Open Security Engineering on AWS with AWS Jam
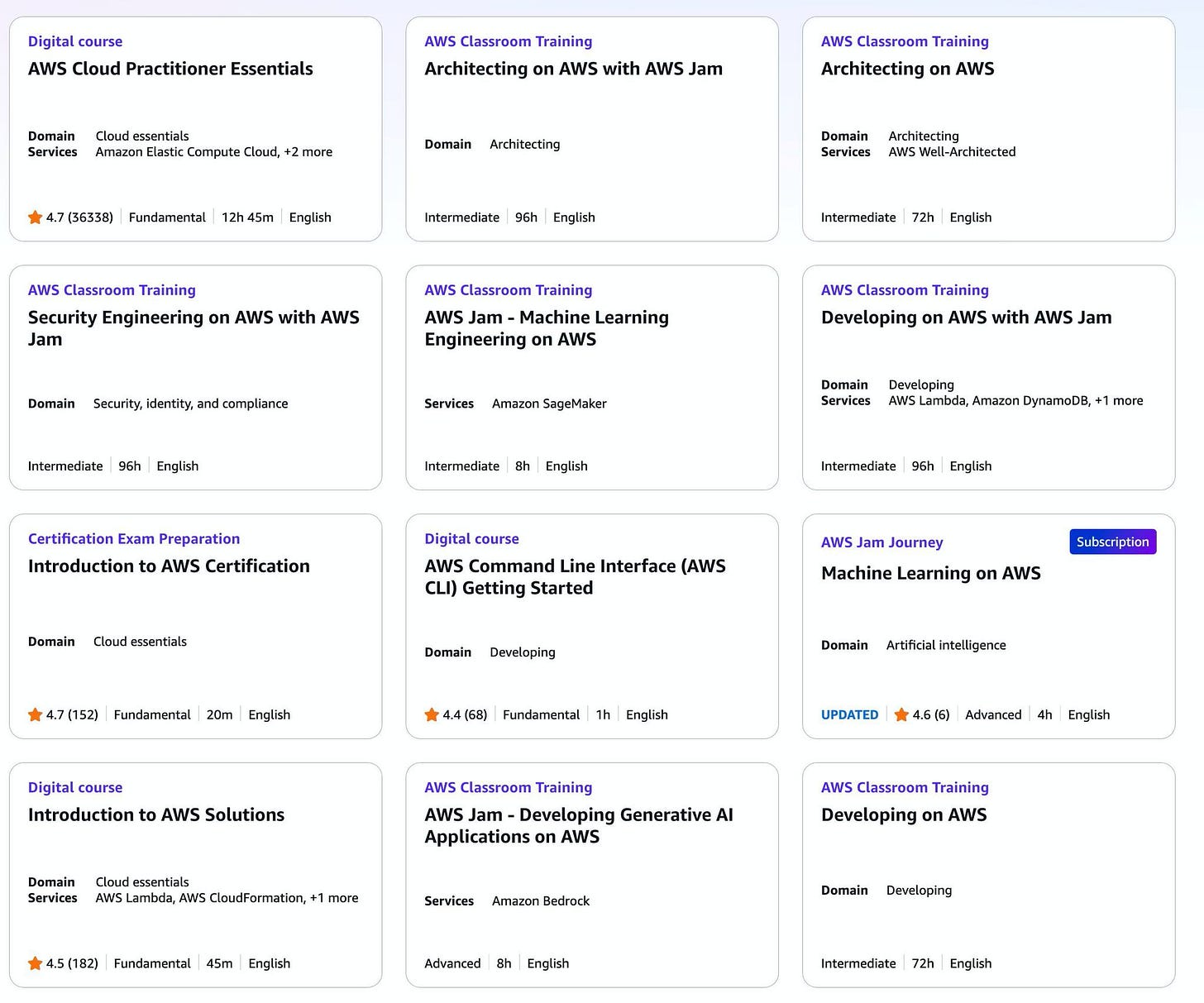The height and width of the screenshot is (1003, 1204). 193,328
